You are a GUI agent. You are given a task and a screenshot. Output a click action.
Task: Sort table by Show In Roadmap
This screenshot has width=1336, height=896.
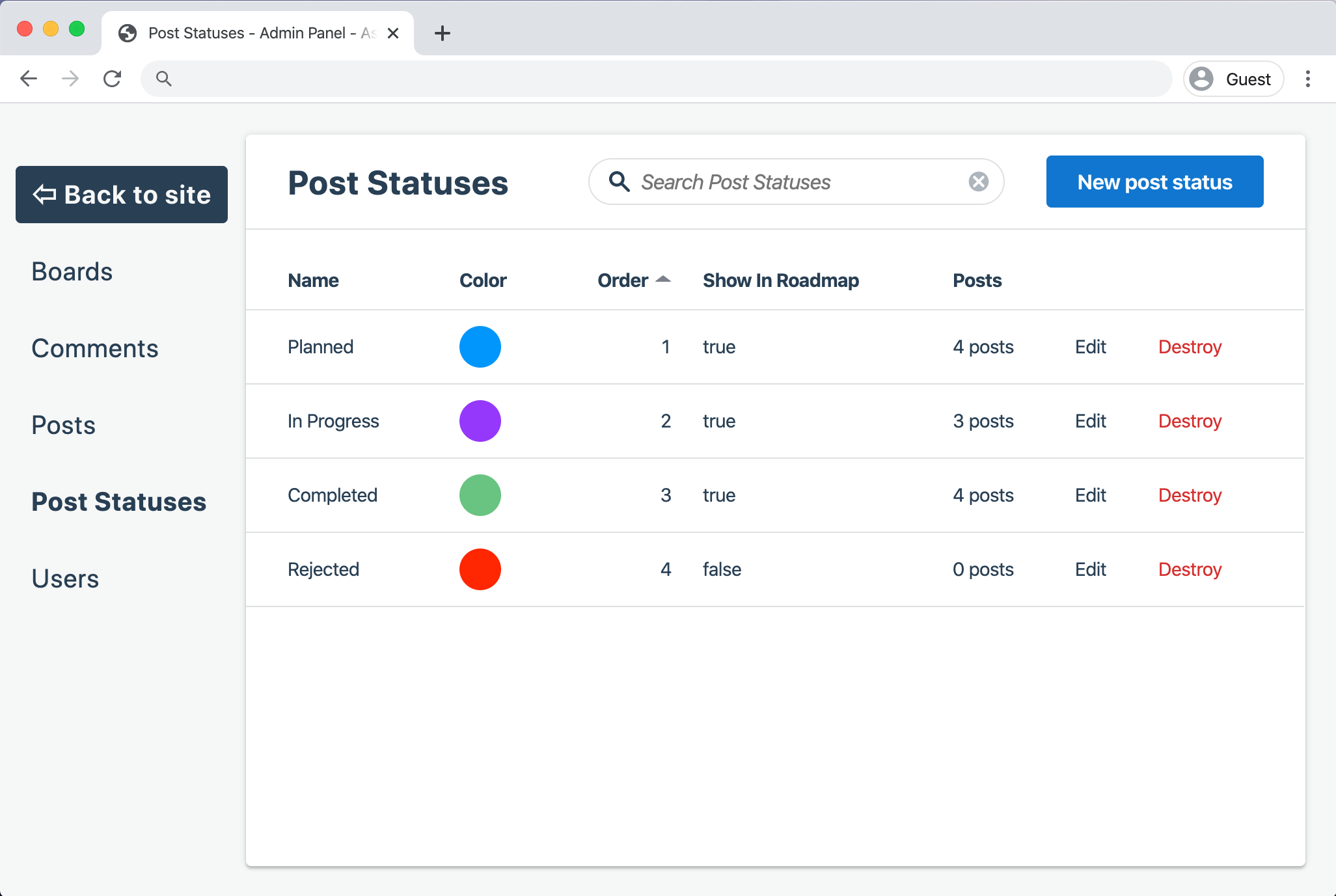coord(780,280)
